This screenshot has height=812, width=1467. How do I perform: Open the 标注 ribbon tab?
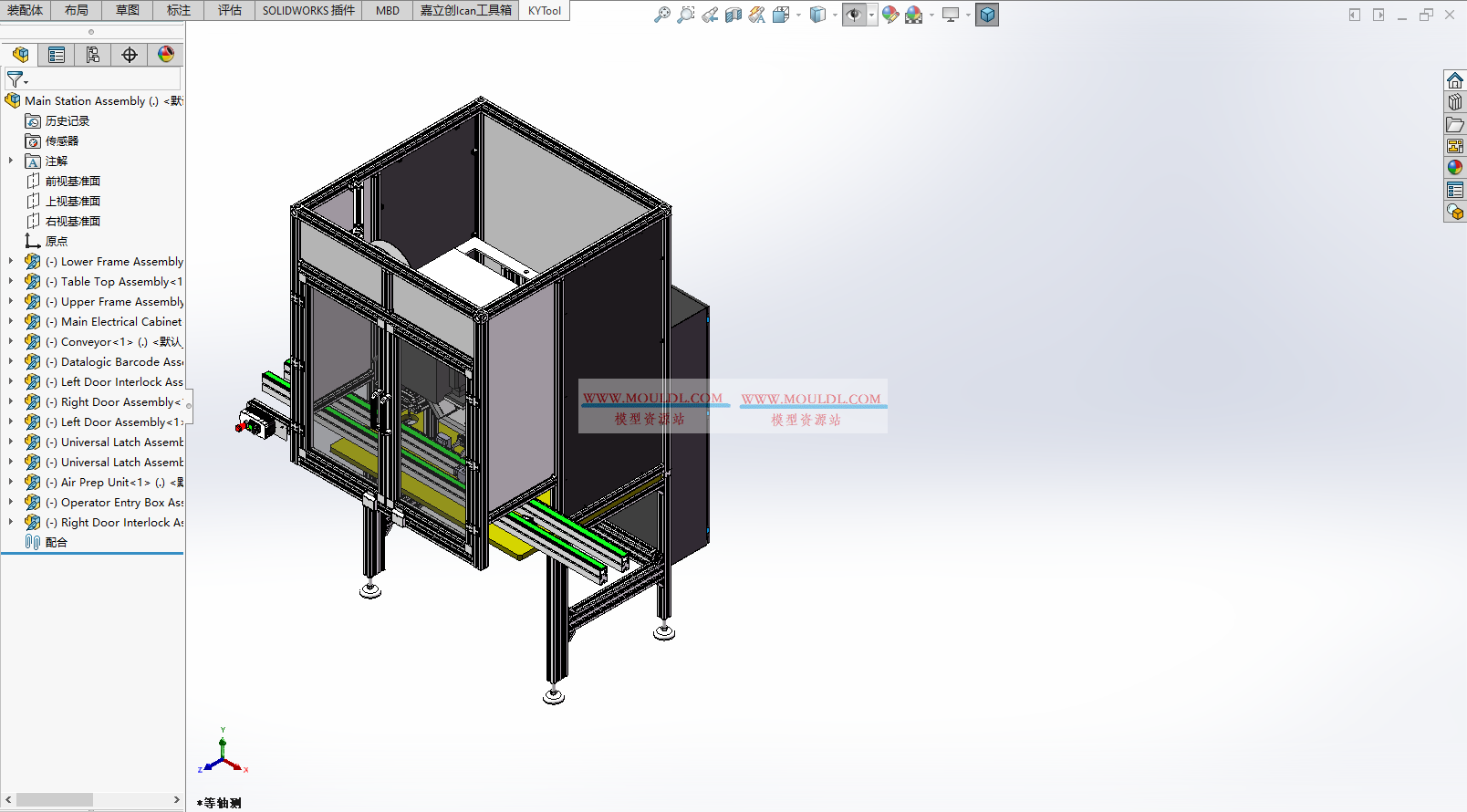(179, 10)
